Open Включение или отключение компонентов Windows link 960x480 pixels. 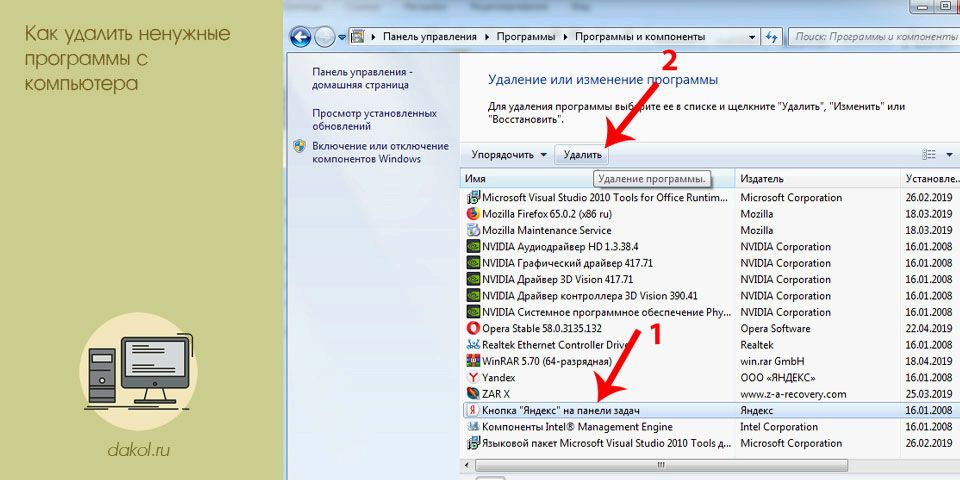[x=380, y=152]
